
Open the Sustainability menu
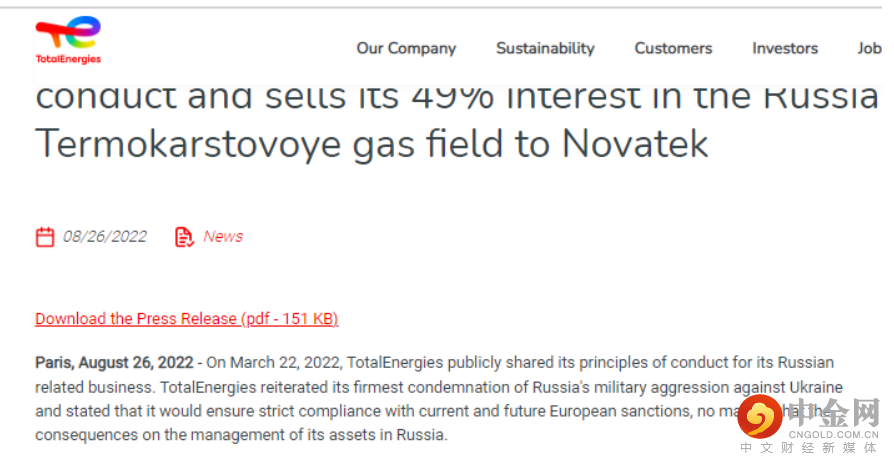545,48
